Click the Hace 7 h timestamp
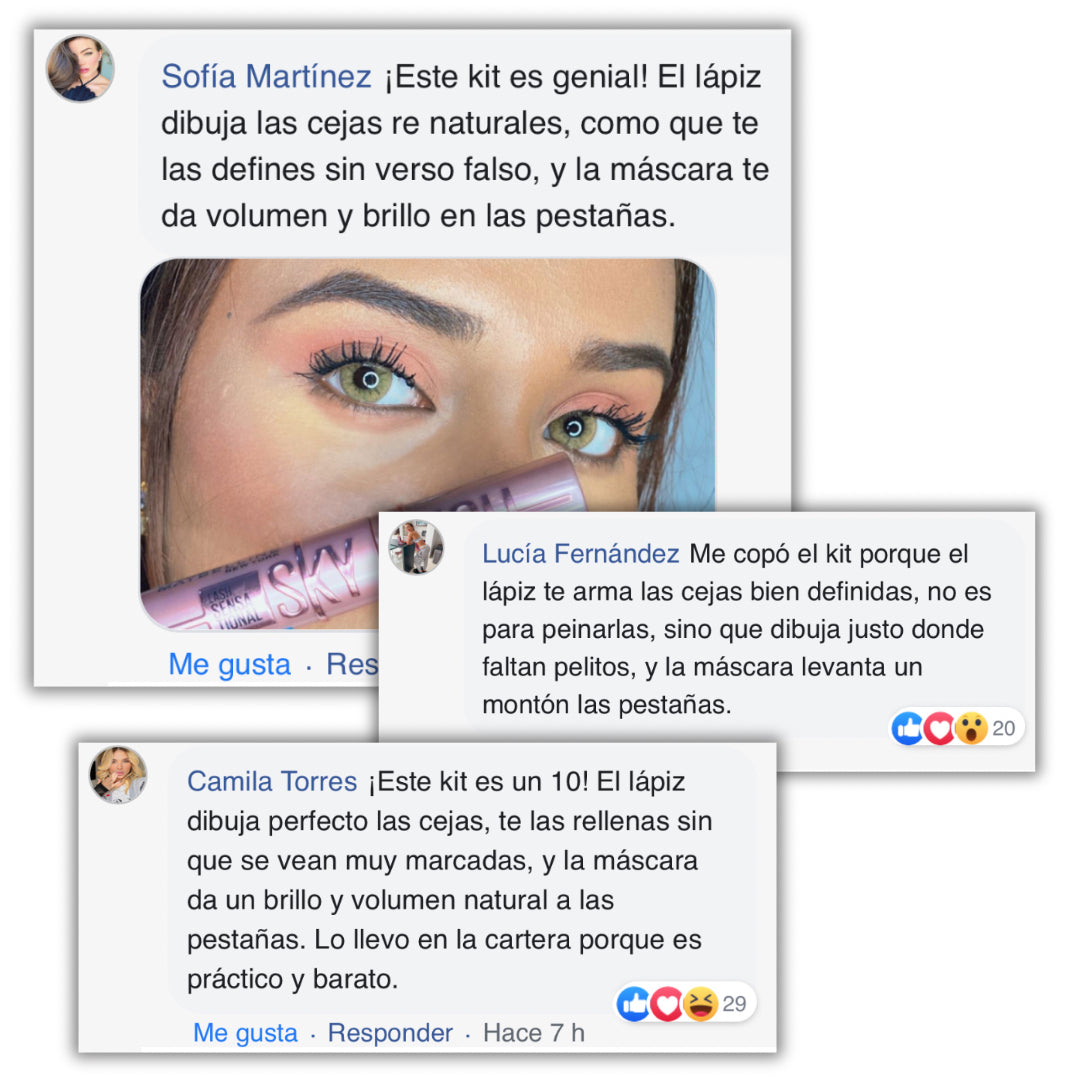Image resolution: width=1080 pixels, height=1080 pixels. (534, 1032)
